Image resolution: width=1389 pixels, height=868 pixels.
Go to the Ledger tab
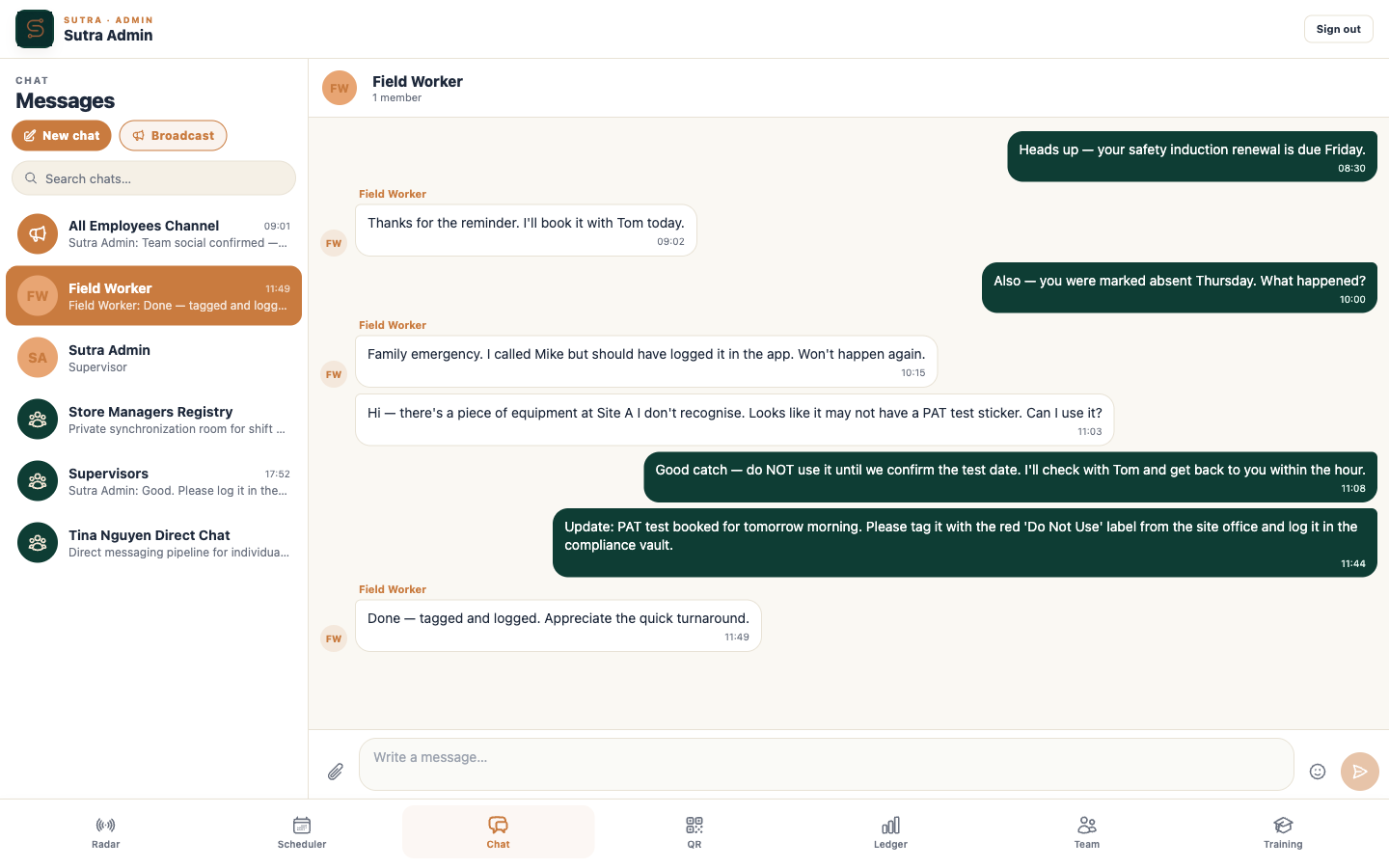(x=890, y=832)
